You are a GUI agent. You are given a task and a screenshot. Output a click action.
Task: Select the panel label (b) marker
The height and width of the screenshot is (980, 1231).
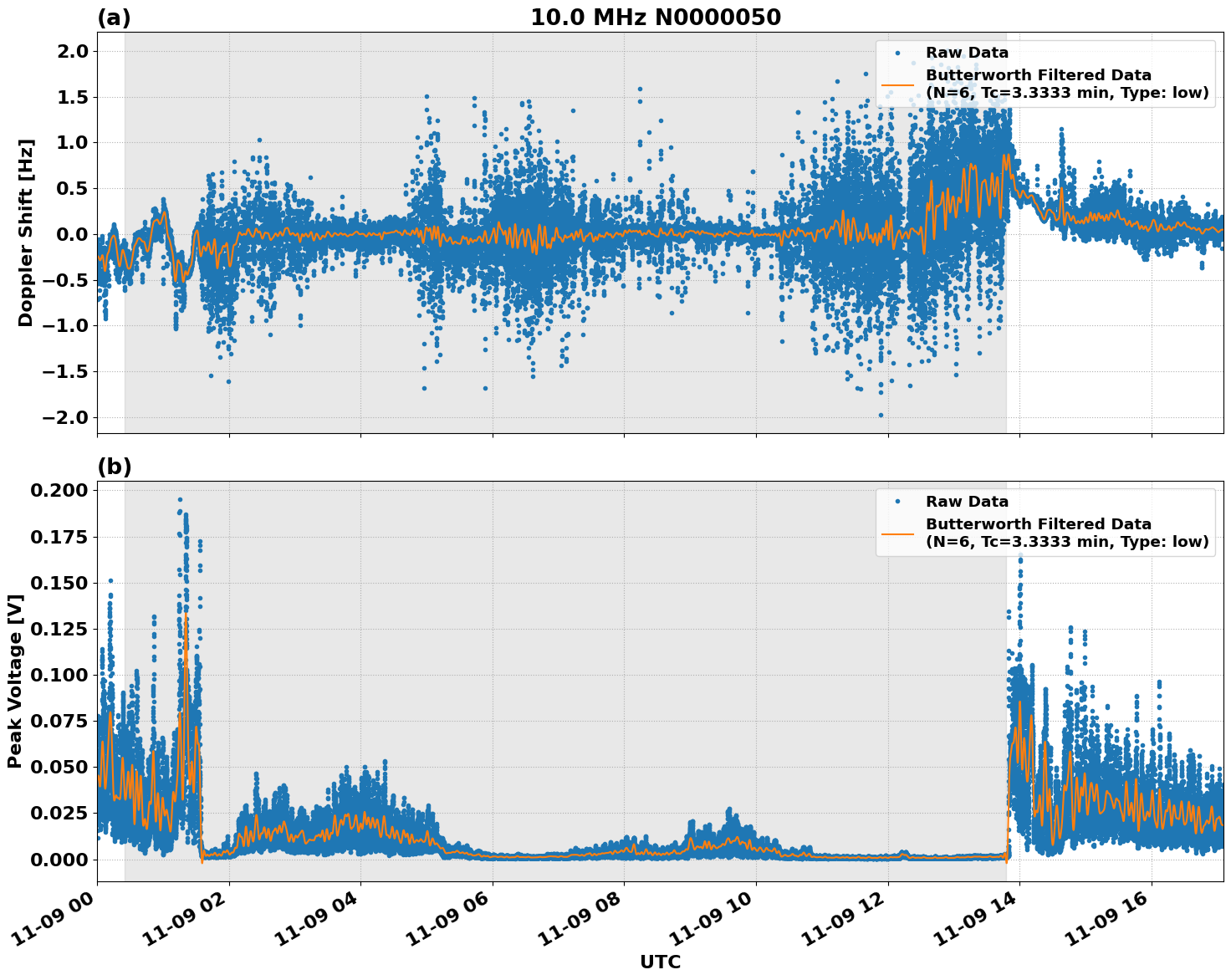coord(115,465)
